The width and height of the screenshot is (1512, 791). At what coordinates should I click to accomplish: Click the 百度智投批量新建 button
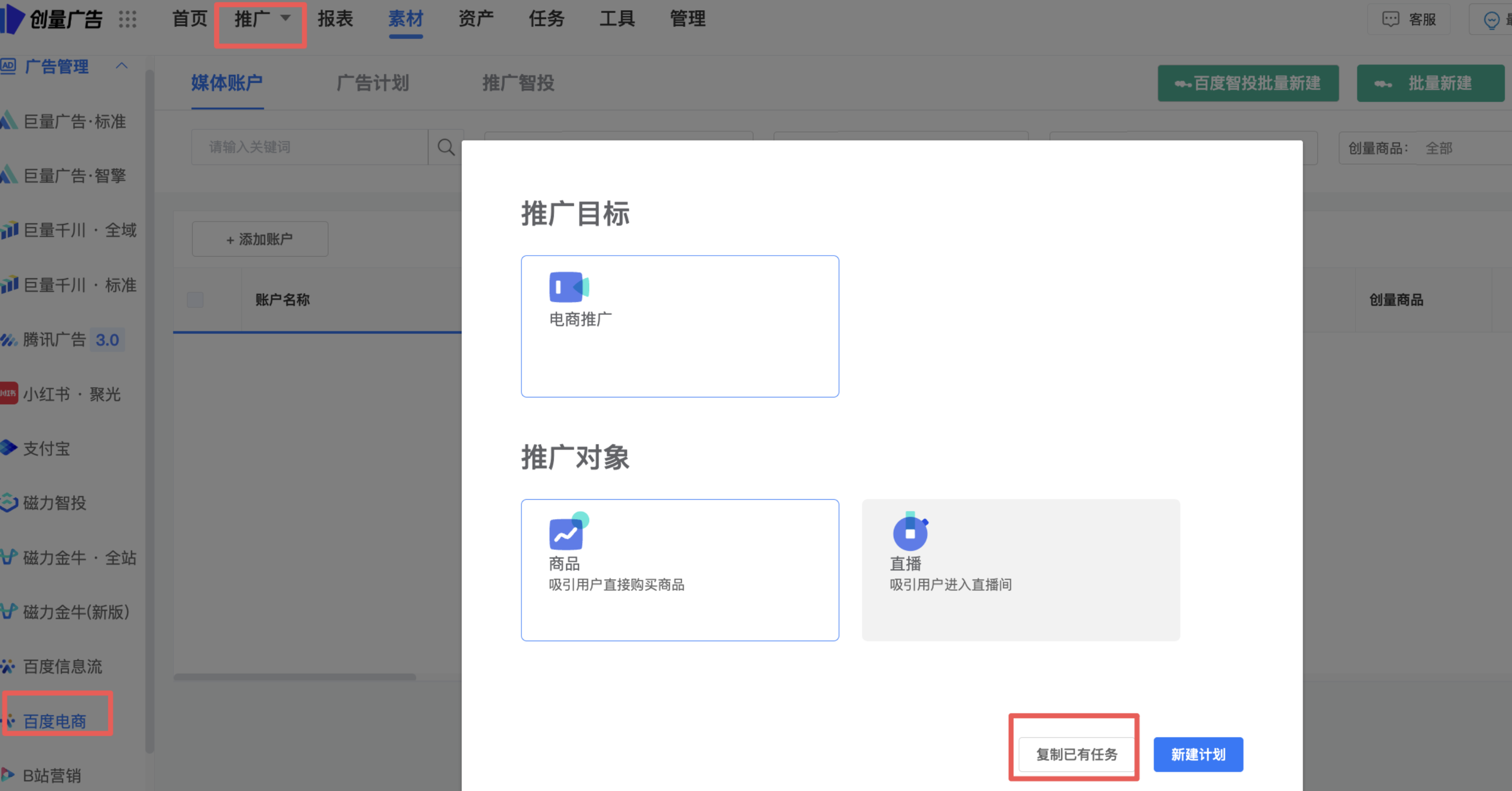click(1248, 83)
